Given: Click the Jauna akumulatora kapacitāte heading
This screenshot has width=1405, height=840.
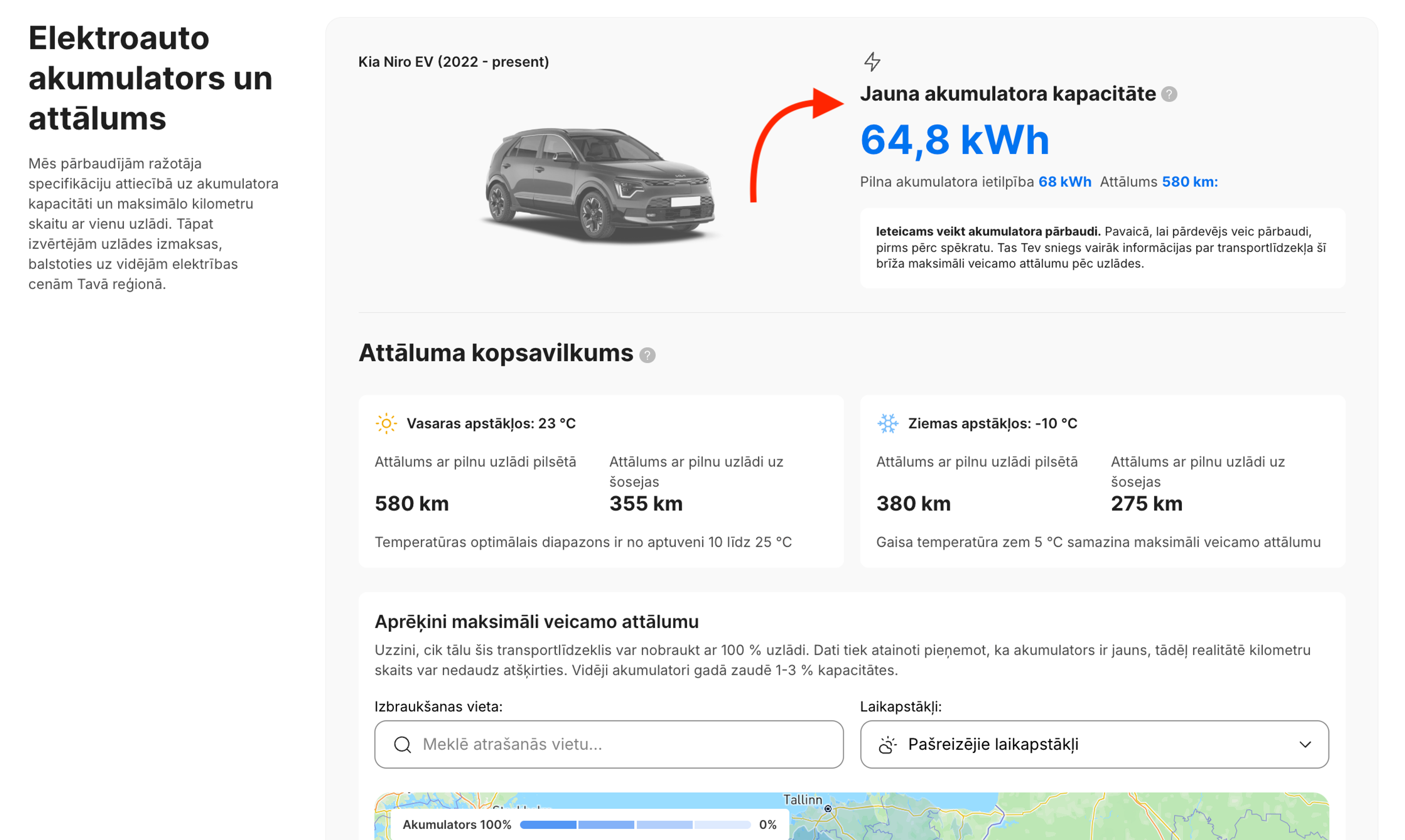Looking at the screenshot, I should 1008,93.
